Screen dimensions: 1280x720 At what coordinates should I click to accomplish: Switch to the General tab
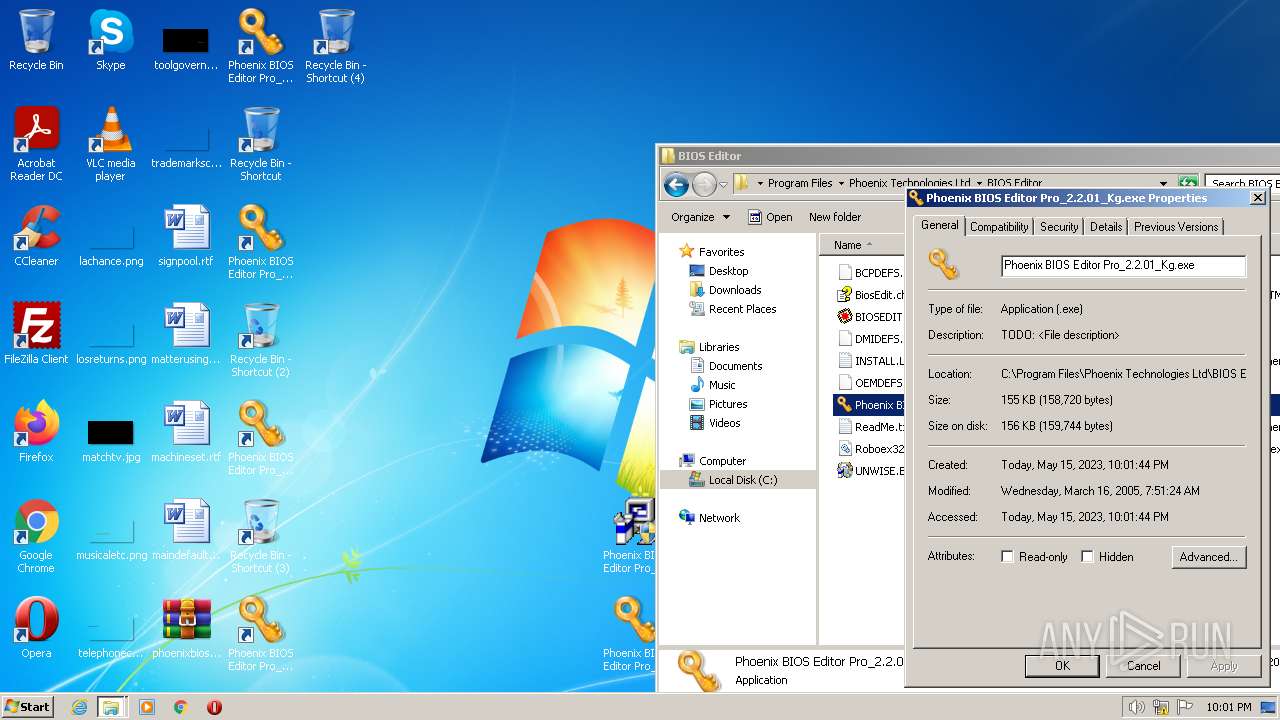[940, 225]
